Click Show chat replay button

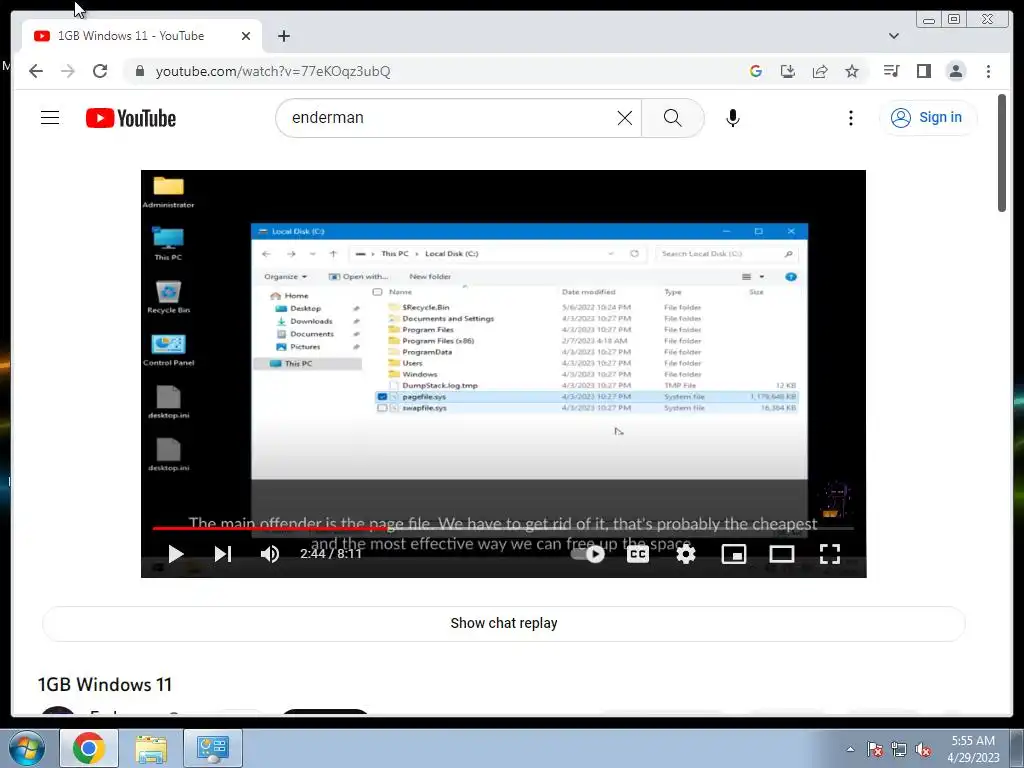[x=504, y=623]
